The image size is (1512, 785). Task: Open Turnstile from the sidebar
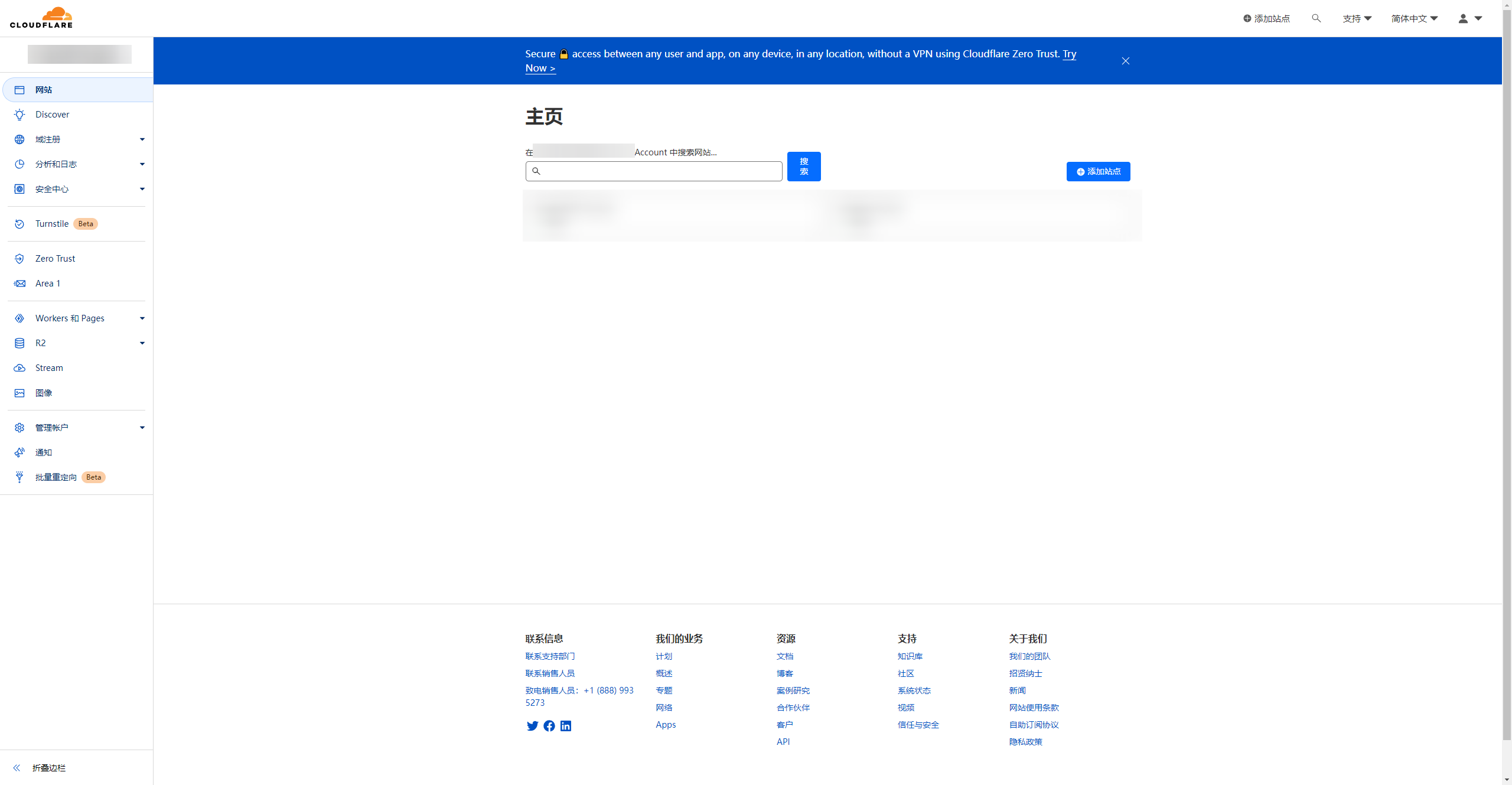click(52, 224)
